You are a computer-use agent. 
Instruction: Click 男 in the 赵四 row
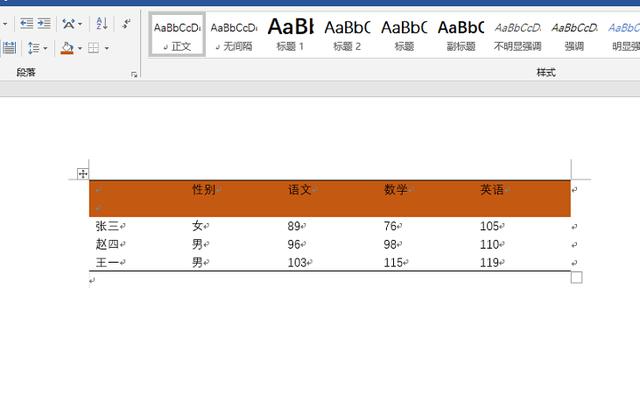(198, 244)
